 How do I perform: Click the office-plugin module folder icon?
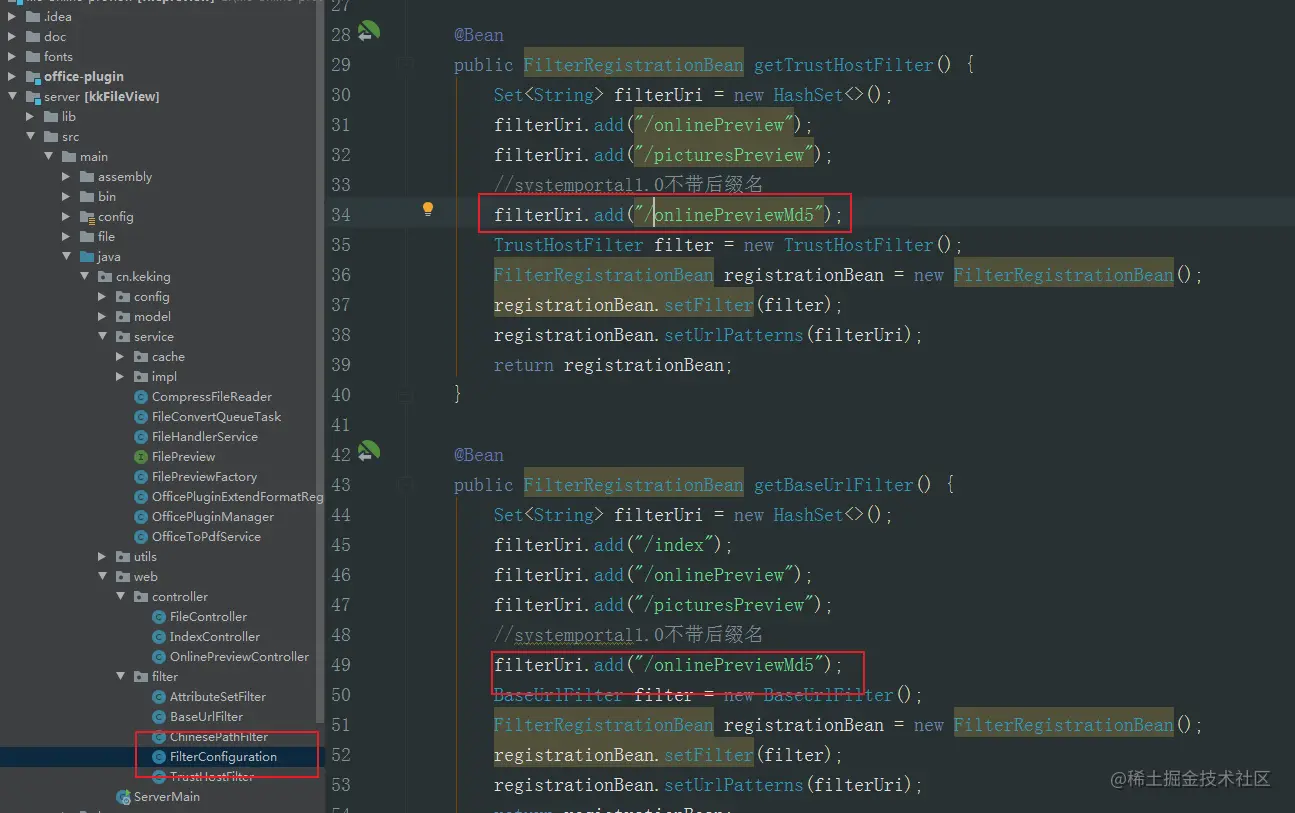[x=33, y=77]
